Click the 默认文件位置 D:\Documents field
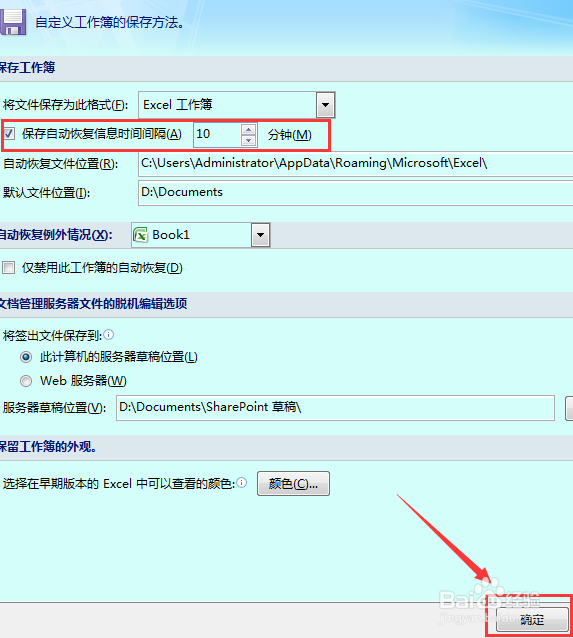The width and height of the screenshot is (573, 638). click(x=356, y=194)
